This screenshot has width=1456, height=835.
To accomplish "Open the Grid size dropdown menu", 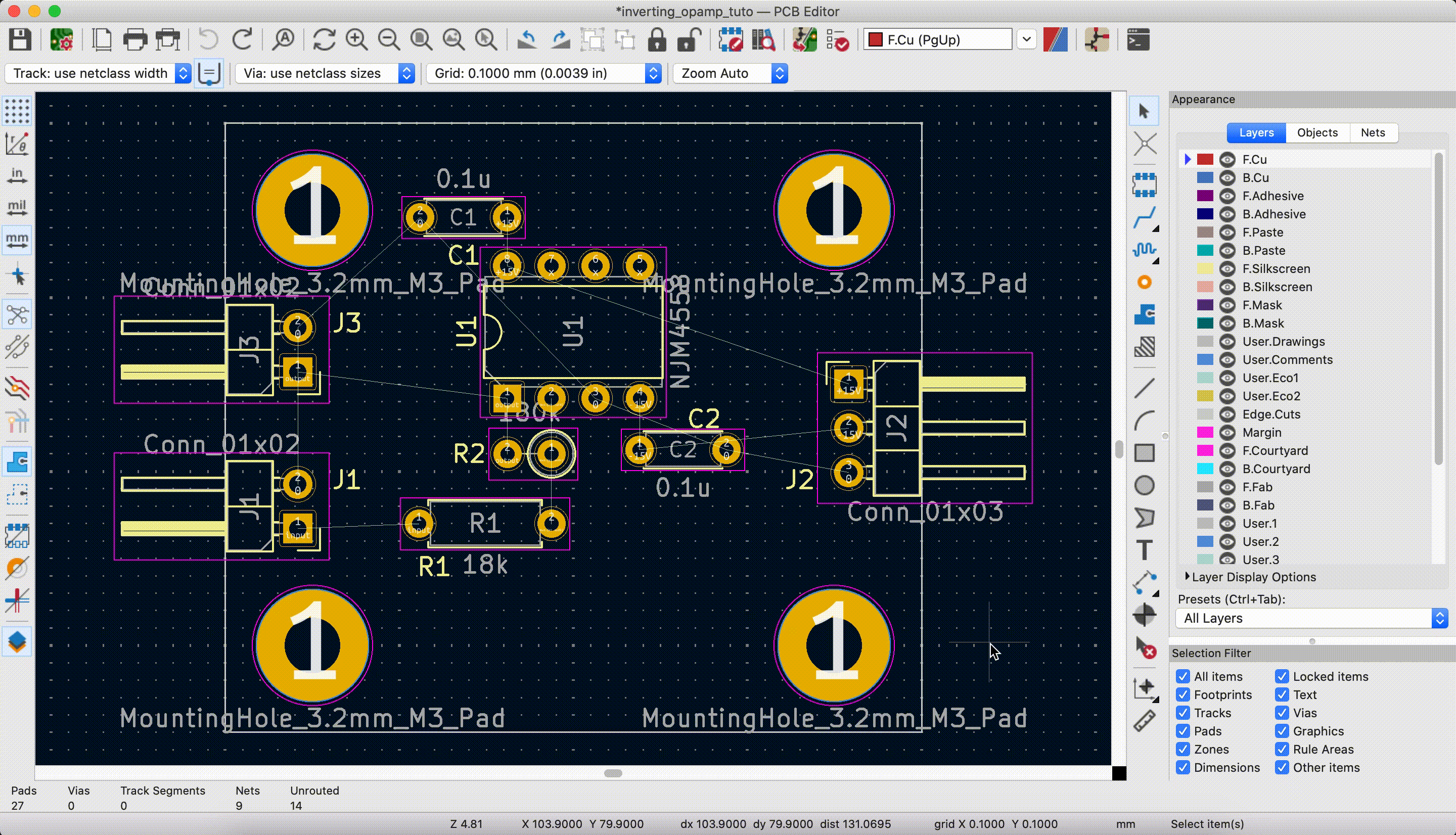I will [654, 73].
